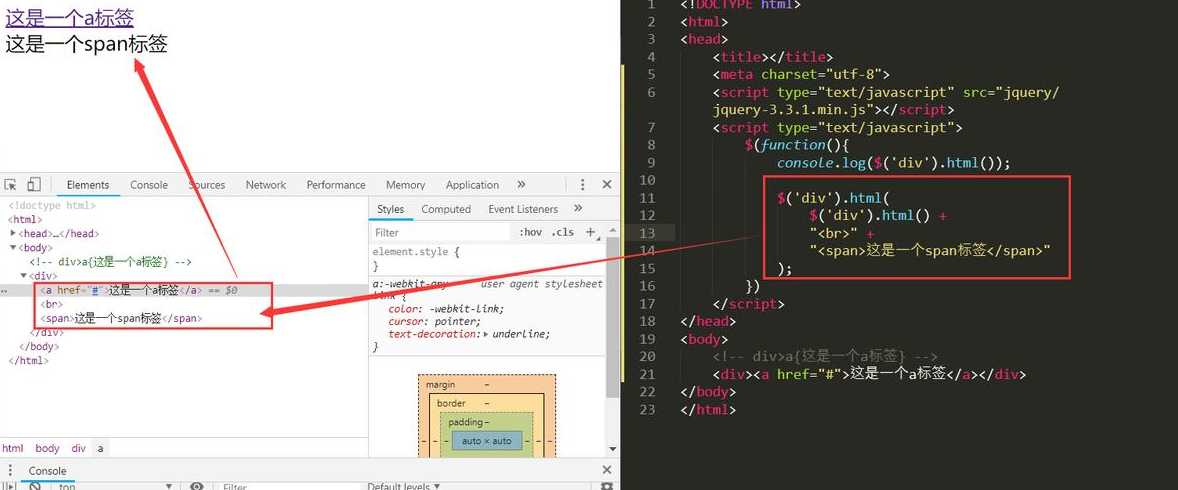1178x490 pixels.
Task: Switch to the Sources tab
Action: pyautogui.click(x=207, y=185)
